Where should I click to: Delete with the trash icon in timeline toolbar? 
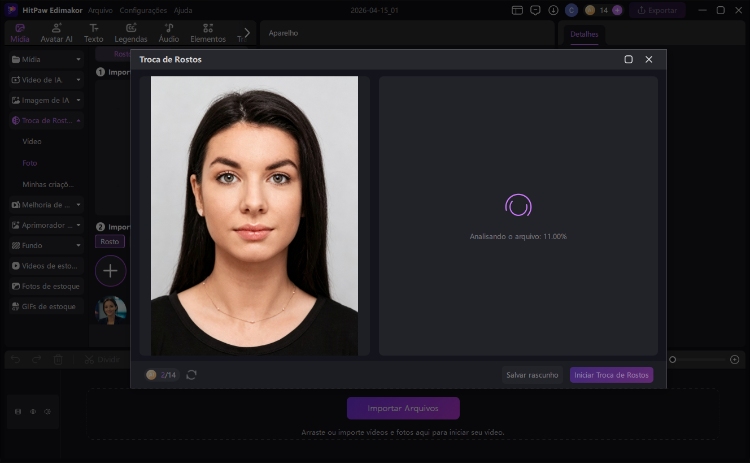coord(58,360)
